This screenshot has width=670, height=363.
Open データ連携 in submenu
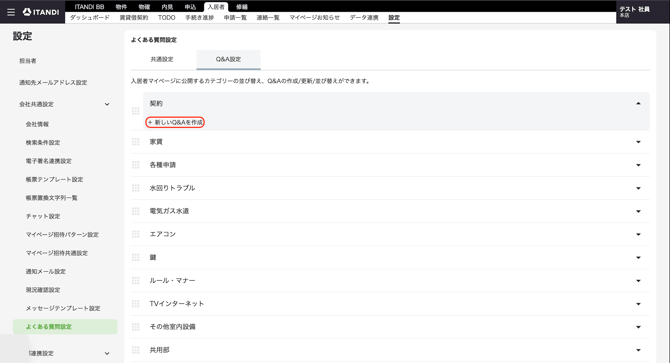(x=364, y=18)
